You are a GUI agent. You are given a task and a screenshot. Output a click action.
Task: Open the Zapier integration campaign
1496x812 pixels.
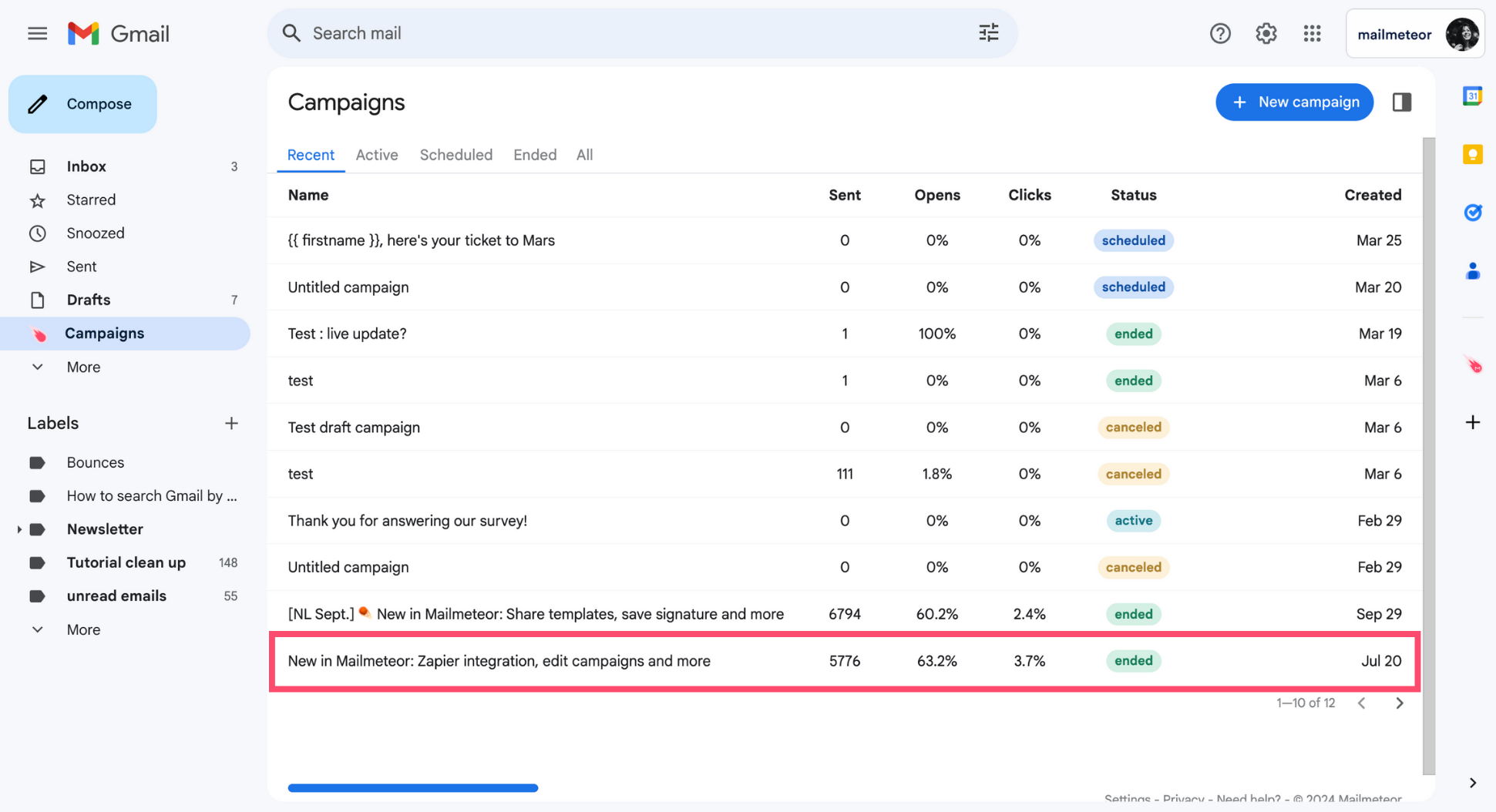844,661
